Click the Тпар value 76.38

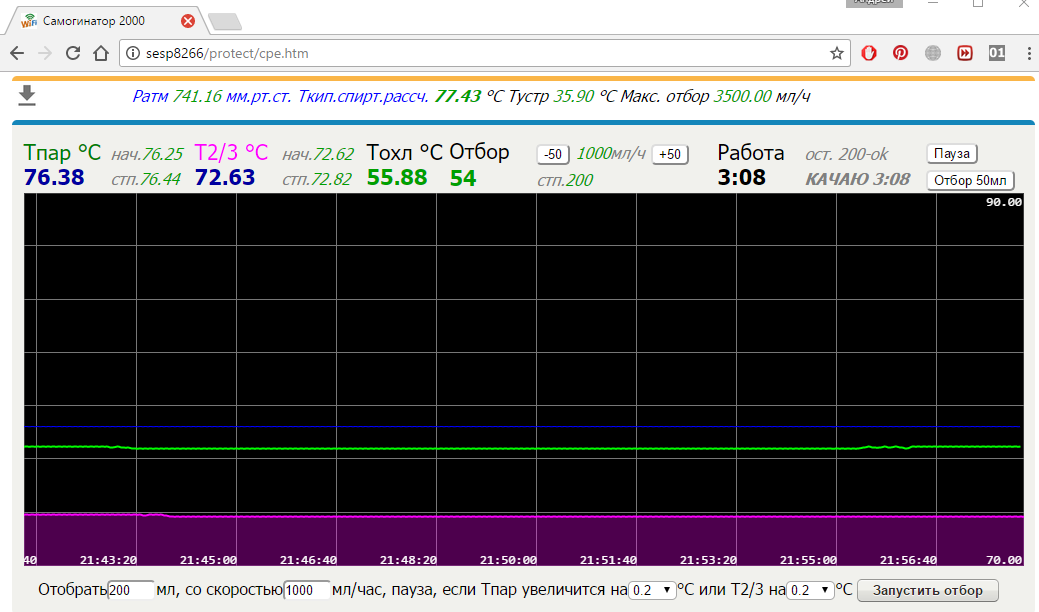[x=54, y=178]
